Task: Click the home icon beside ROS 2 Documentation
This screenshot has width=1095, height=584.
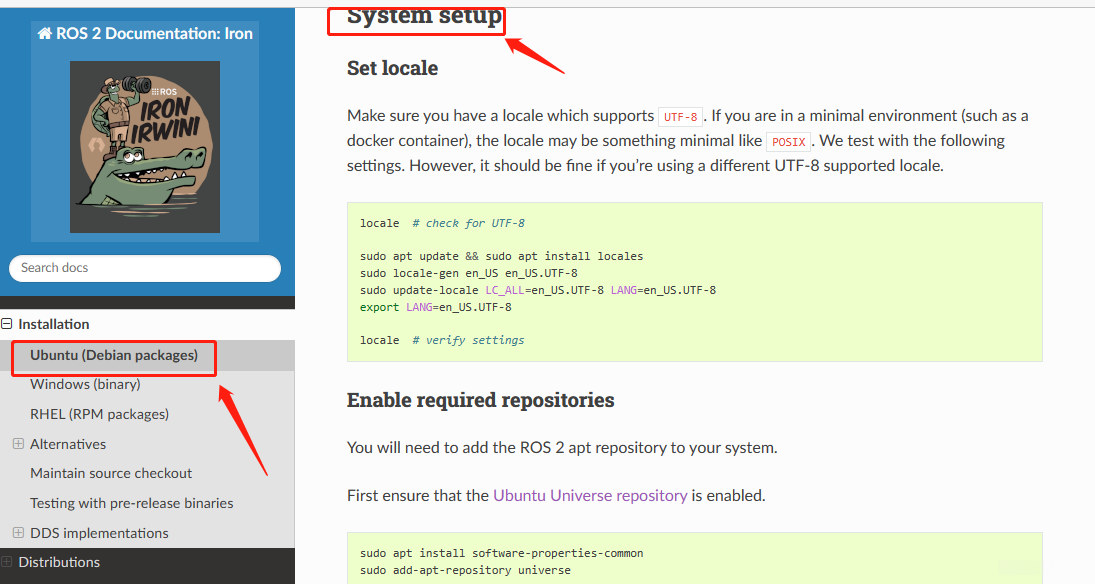Action: point(45,34)
